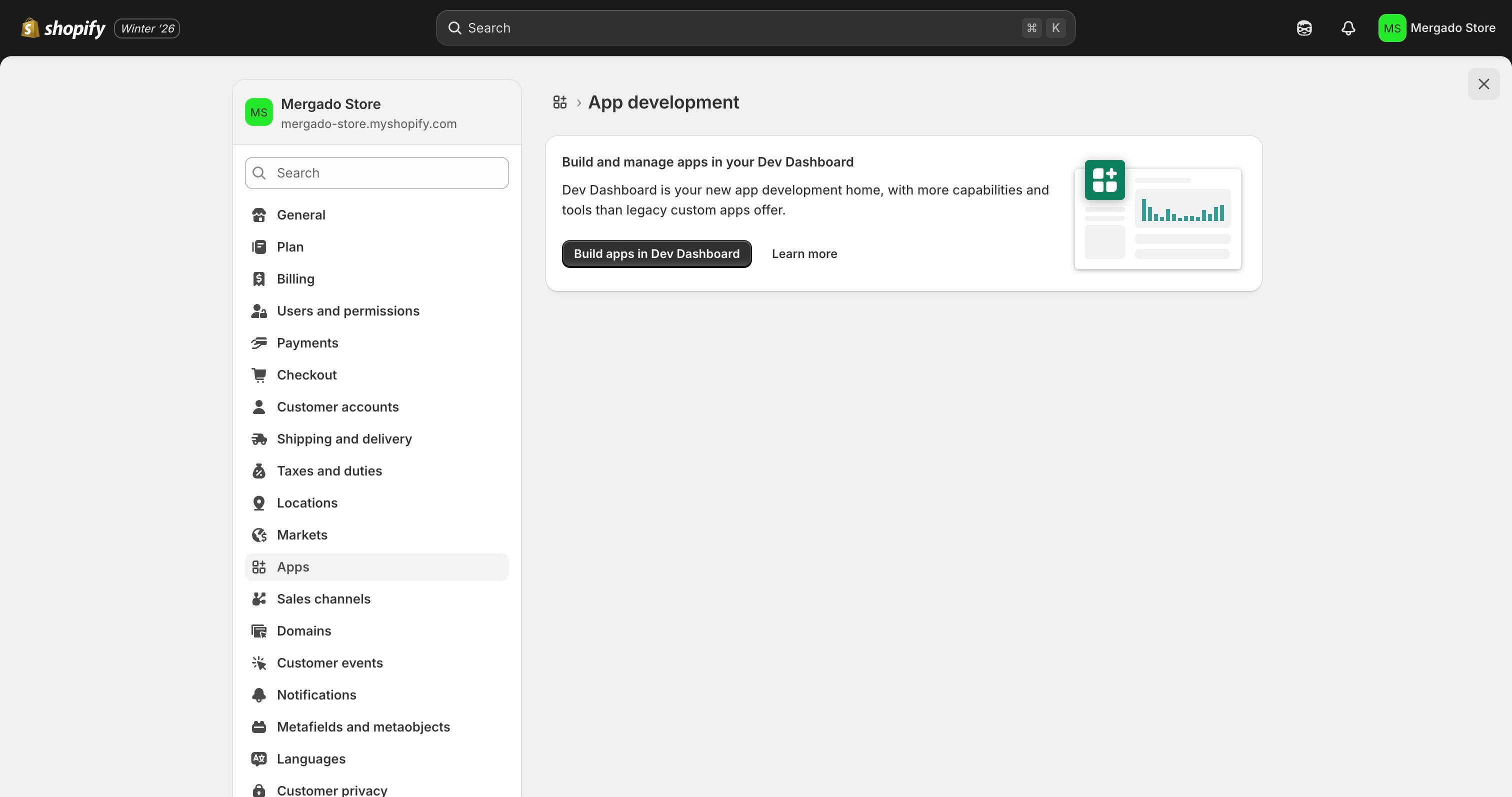
Task: Click the Shipping and delivery truck icon
Action: coord(259,439)
